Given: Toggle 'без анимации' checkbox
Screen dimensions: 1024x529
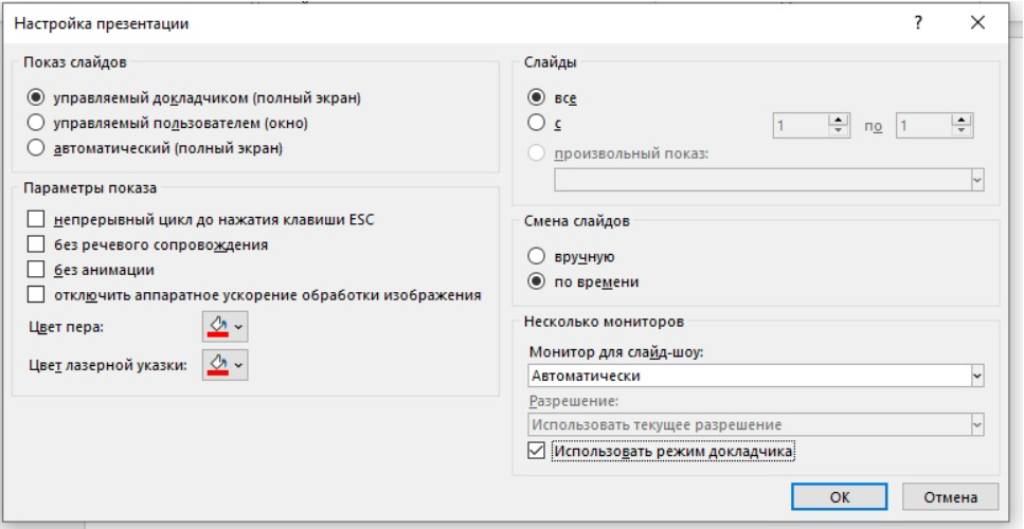Looking at the screenshot, I should pos(37,269).
